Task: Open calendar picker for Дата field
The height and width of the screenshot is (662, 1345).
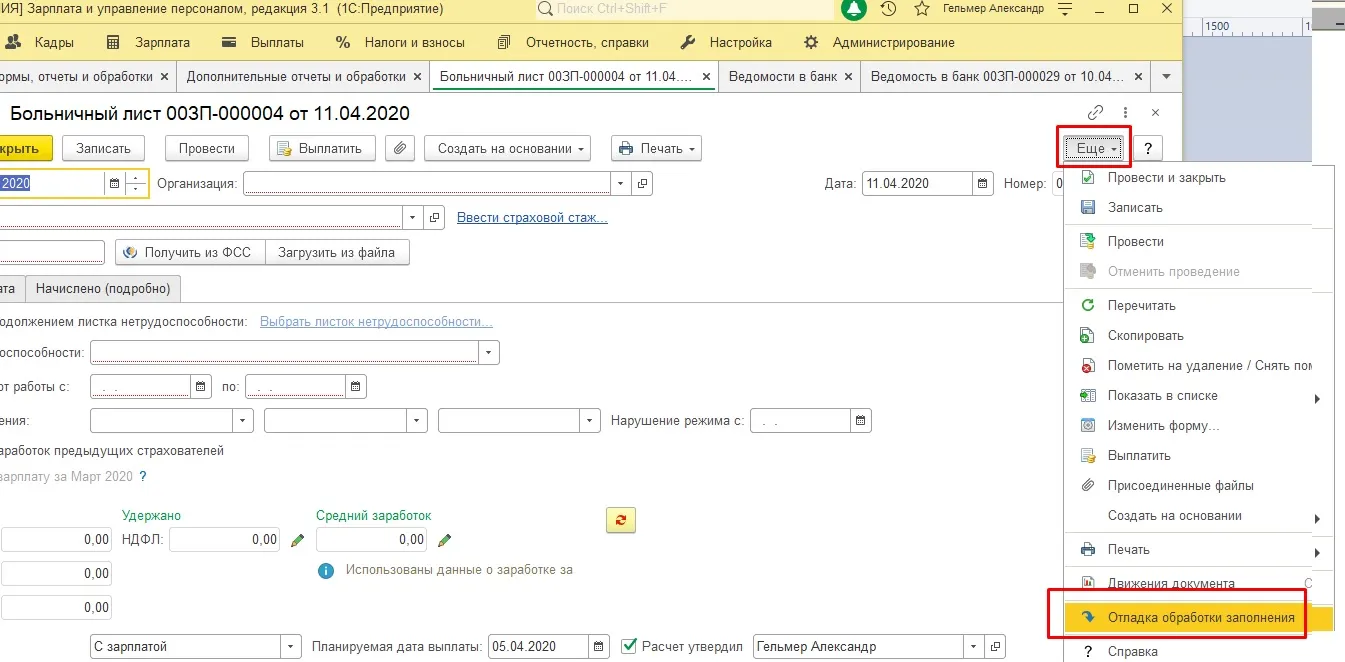Action: click(983, 184)
